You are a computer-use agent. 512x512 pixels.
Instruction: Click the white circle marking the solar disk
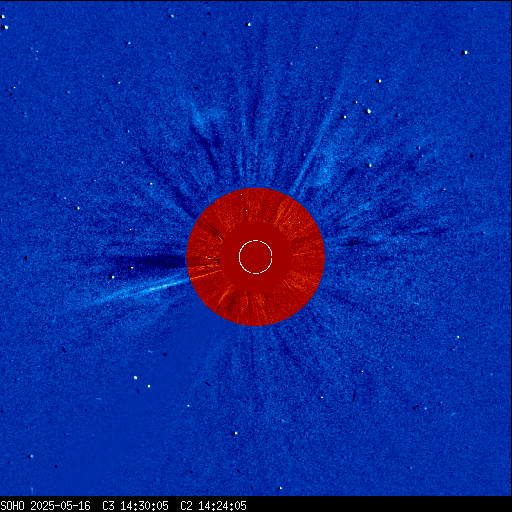coord(256,257)
